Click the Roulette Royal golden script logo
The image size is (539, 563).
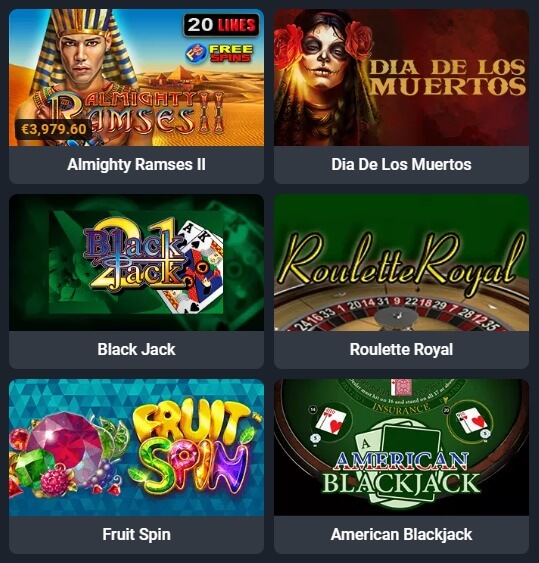coord(401,260)
